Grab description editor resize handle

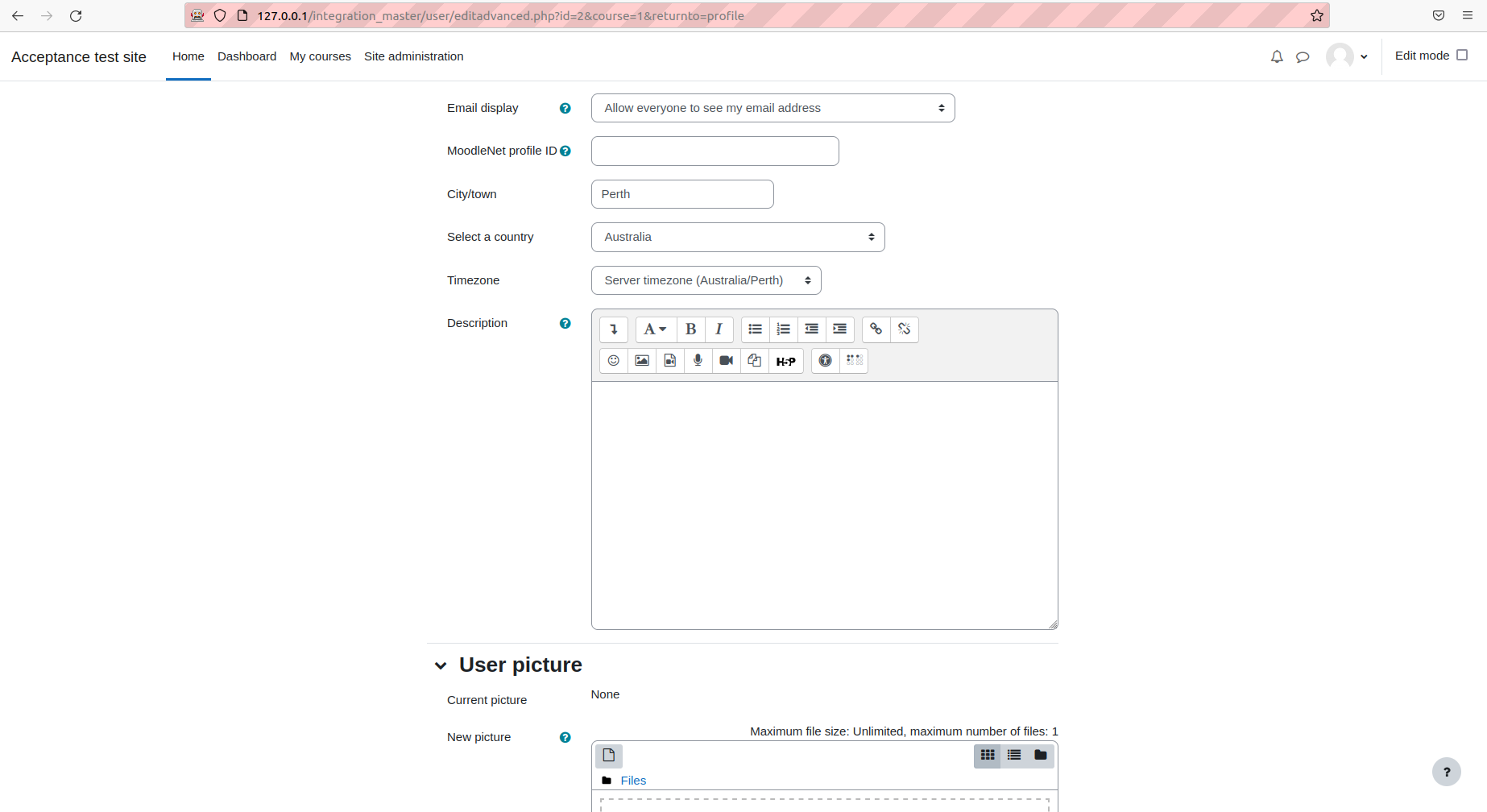[1053, 624]
